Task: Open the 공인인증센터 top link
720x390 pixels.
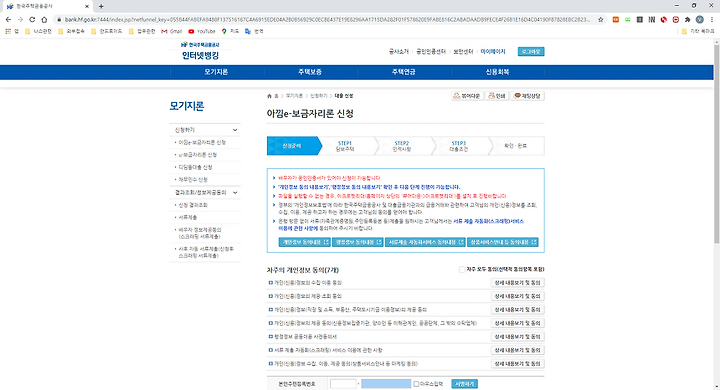Action: (x=431, y=51)
